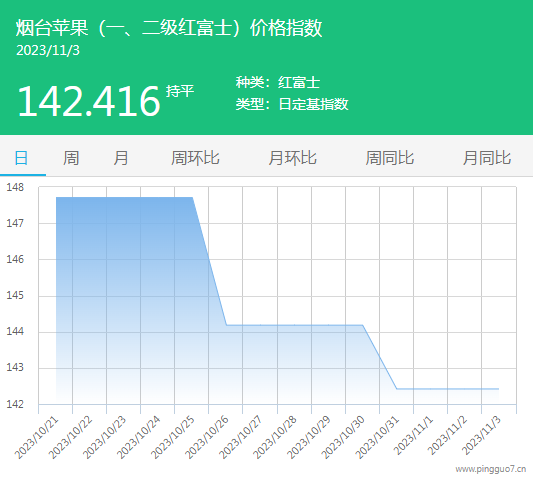
Task: Click the 2023/11/3 x-axis label
Action: (482, 436)
